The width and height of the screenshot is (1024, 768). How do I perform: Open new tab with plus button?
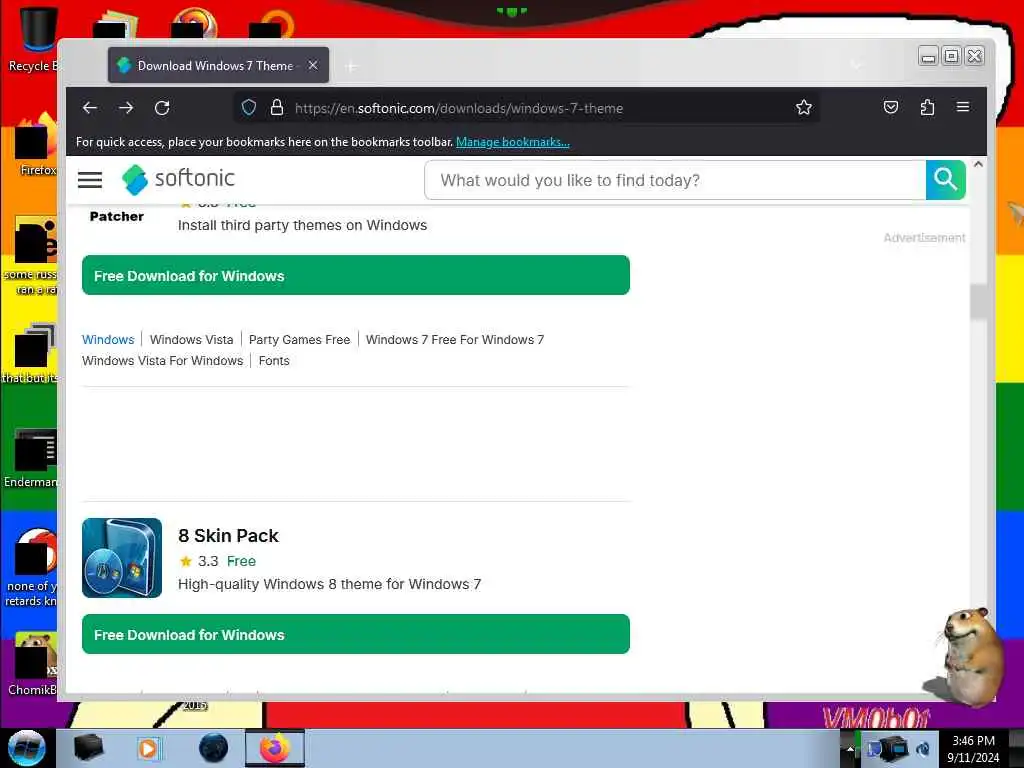(351, 66)
